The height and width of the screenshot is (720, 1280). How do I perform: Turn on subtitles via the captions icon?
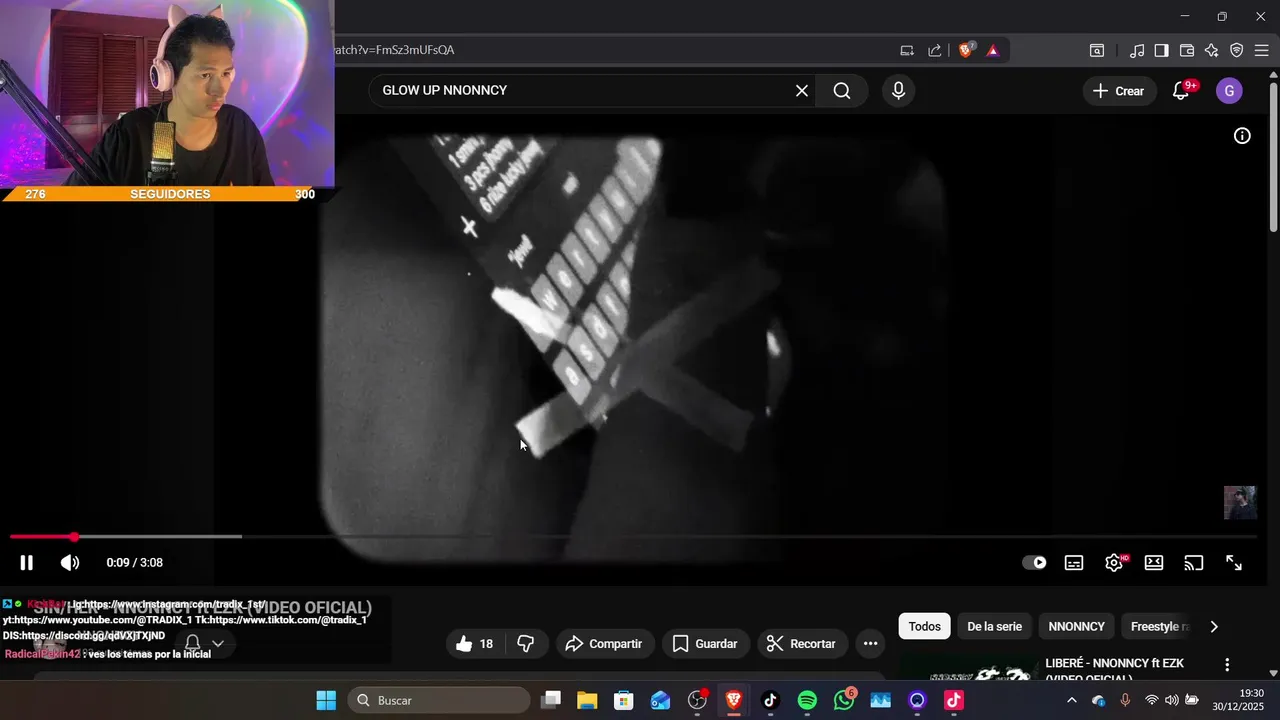[x=1074, y=563]
